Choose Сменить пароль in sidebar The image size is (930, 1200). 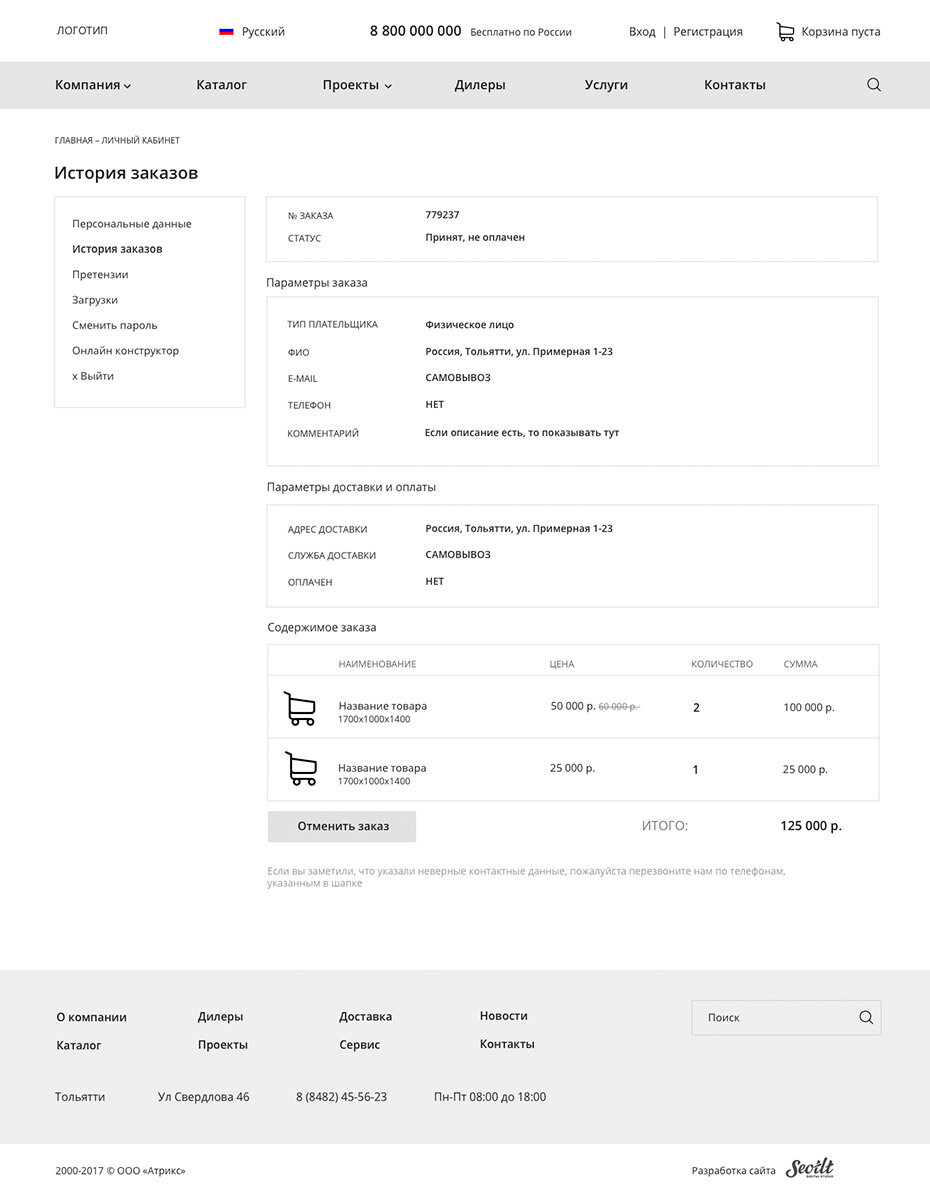(115, 325)
